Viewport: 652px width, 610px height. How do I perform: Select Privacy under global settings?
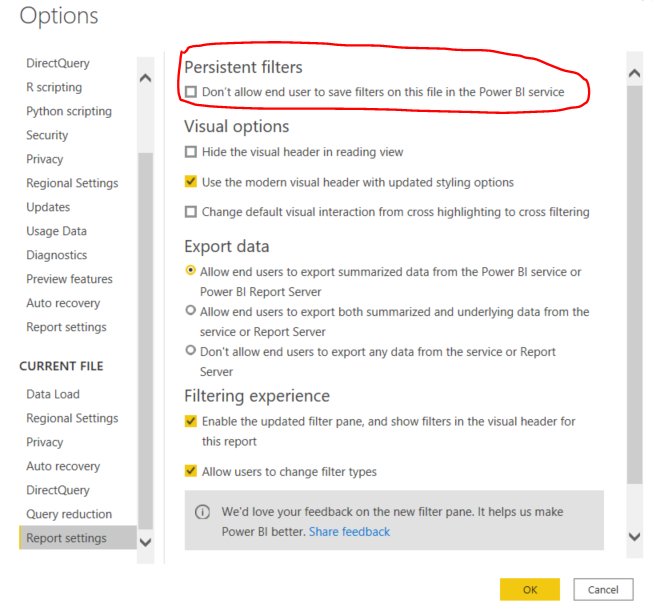click(x=44, y=159)
